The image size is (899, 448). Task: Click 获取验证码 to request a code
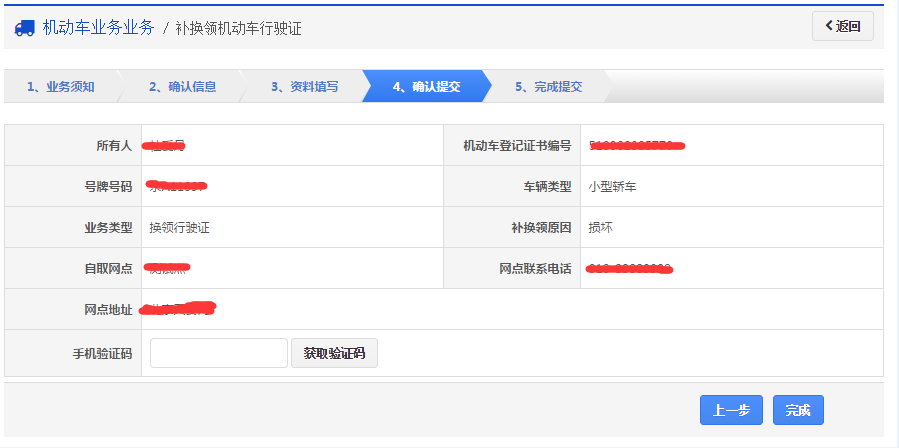(334, 353)
